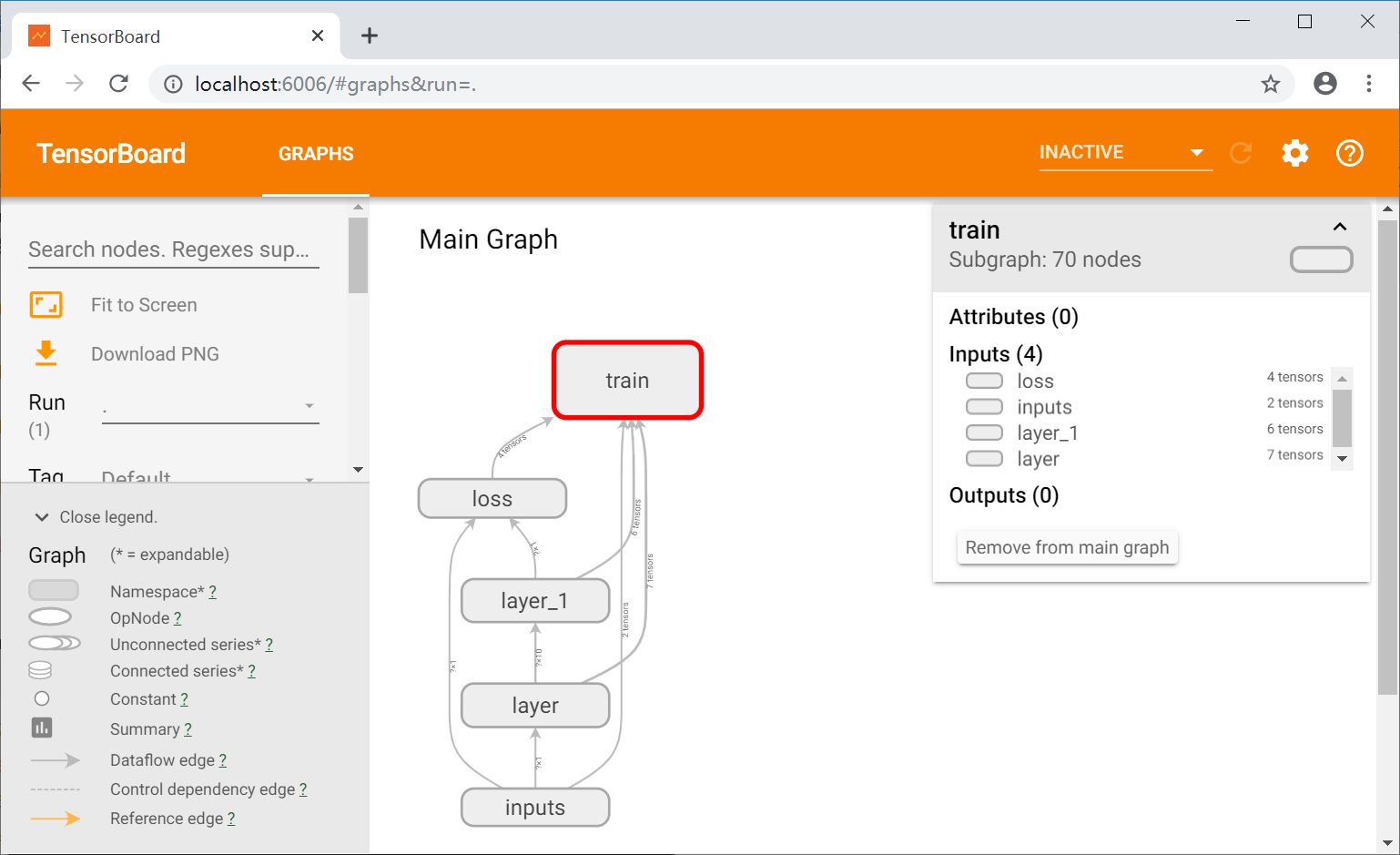Screen dimensions: 1400x855
Task: Open Constant help question link
Action: pyautogui.click(x=184, y=699)
